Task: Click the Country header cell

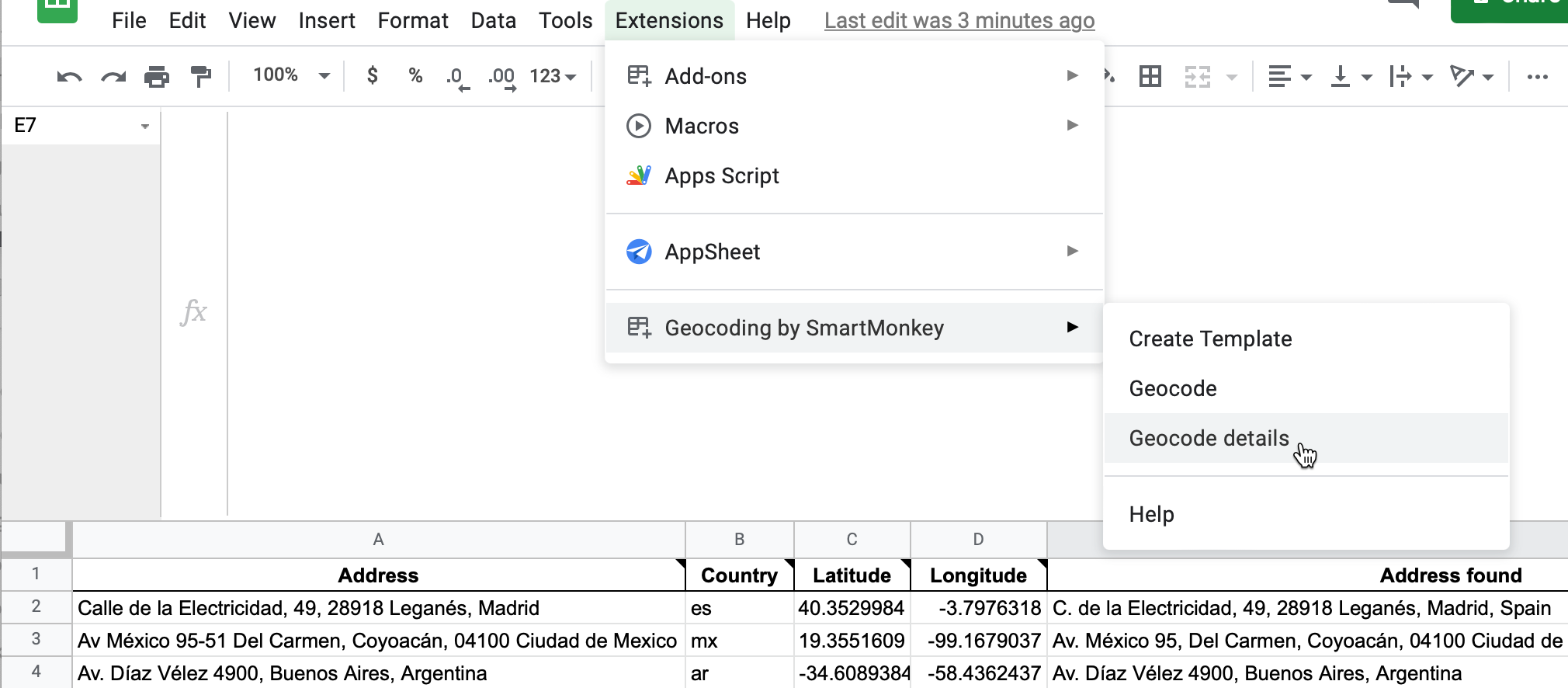Action: tap(740, 575)
